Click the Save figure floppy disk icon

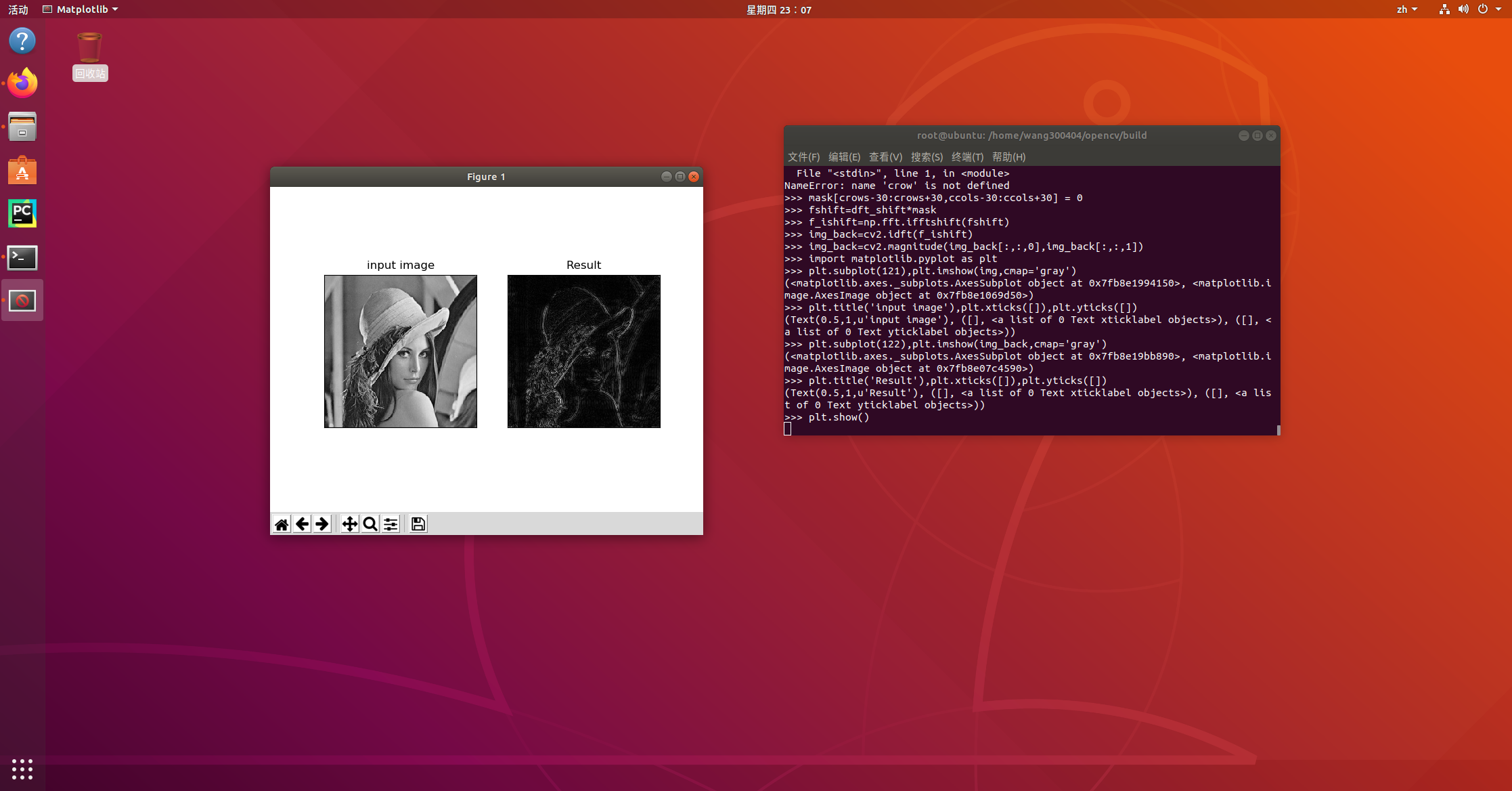(x=418, y=523)
